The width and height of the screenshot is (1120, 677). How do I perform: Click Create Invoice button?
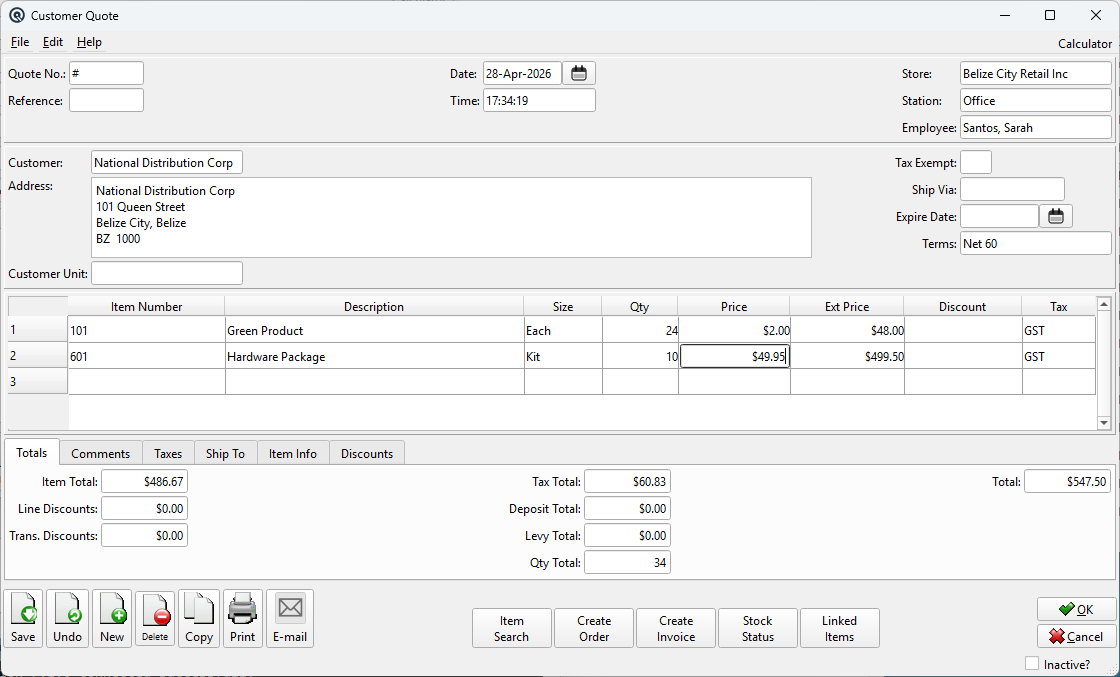click(x=676, y=628)
